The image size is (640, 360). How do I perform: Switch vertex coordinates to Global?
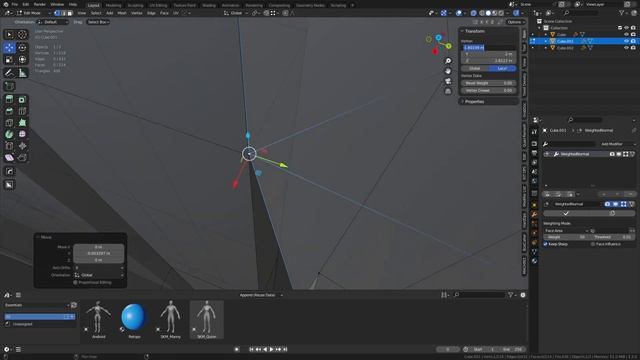point(474,69)
